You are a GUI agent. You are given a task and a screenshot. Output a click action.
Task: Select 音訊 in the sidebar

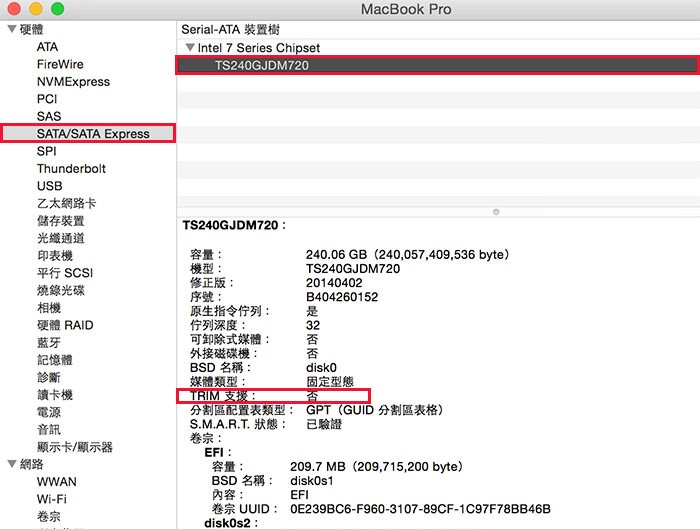click(49, 429)
